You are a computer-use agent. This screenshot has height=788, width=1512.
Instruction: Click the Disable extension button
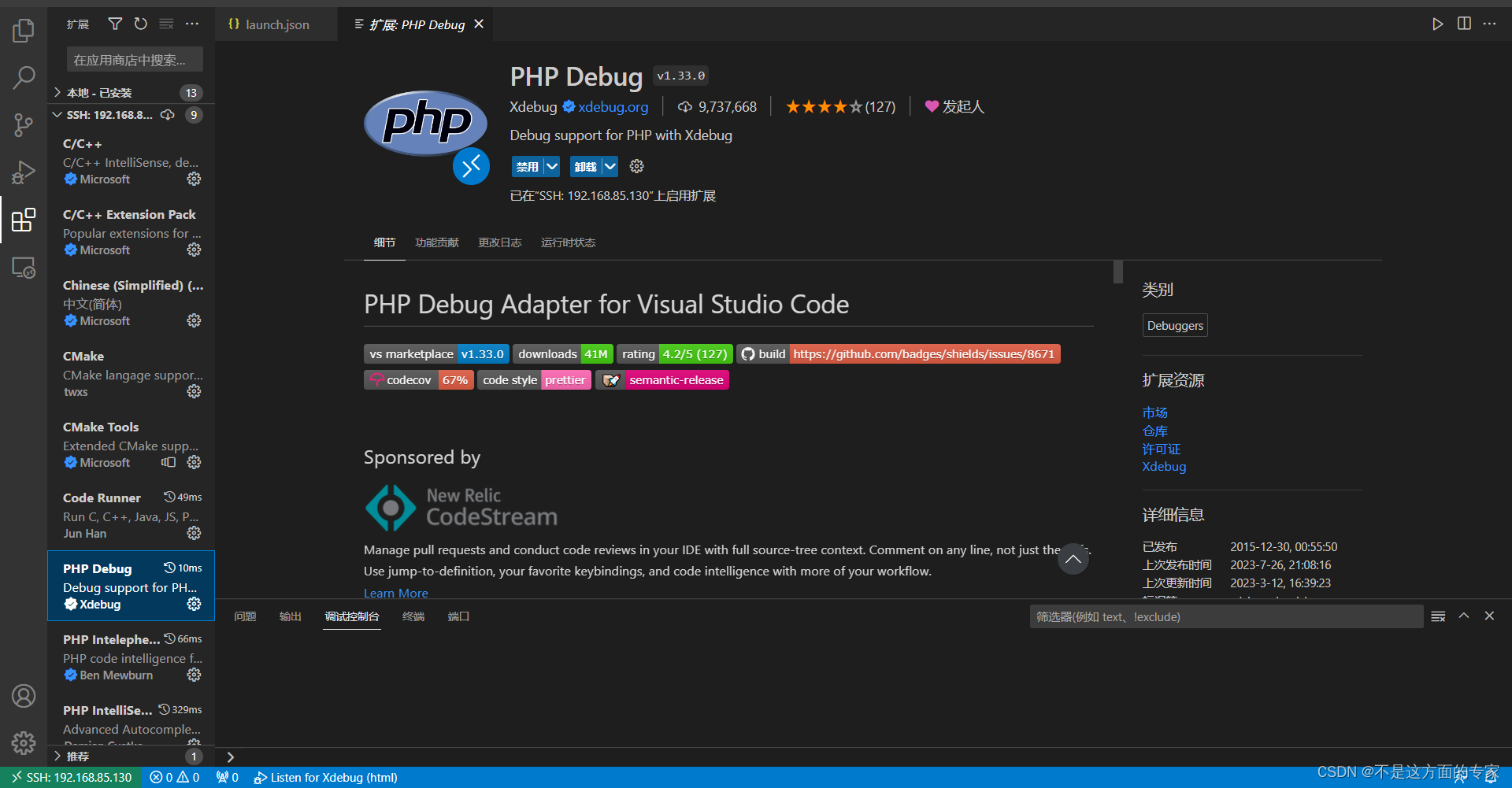528,166
